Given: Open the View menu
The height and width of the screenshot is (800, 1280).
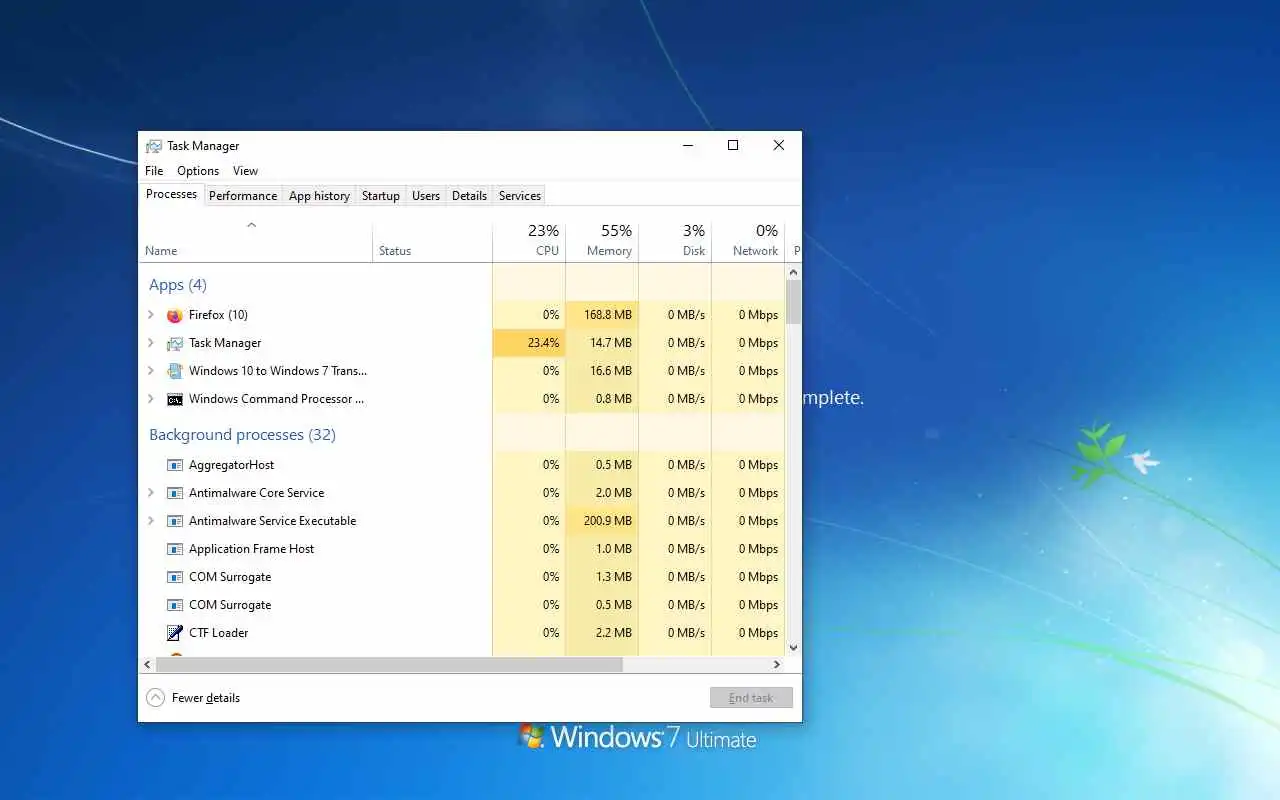Looking at the screenshot, I should (x=245, y=171).
